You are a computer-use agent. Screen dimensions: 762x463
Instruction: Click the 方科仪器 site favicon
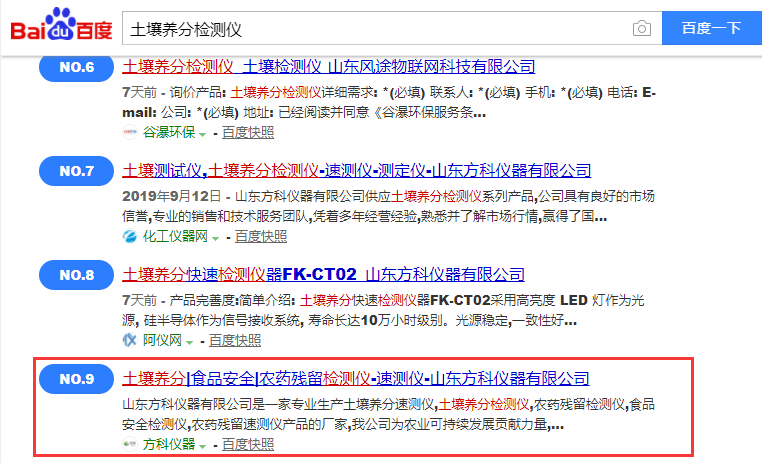pos(130,444)
